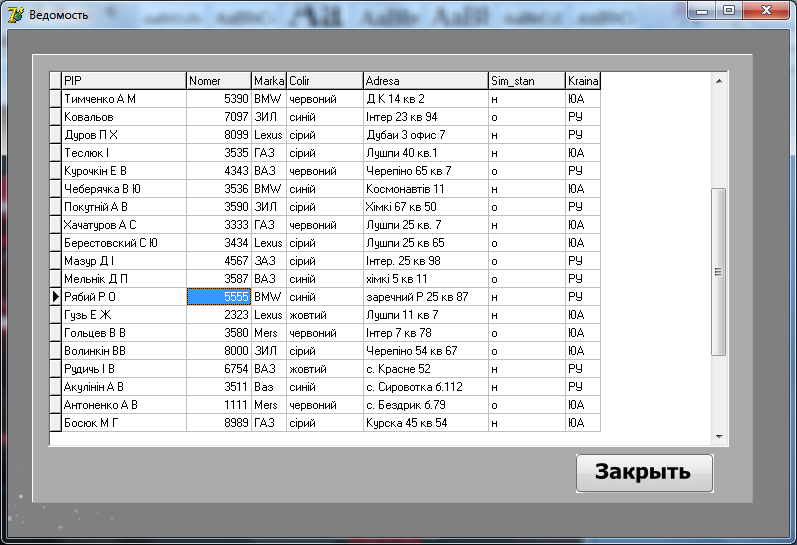Select the cell Рябий Р О

(124, 297)
